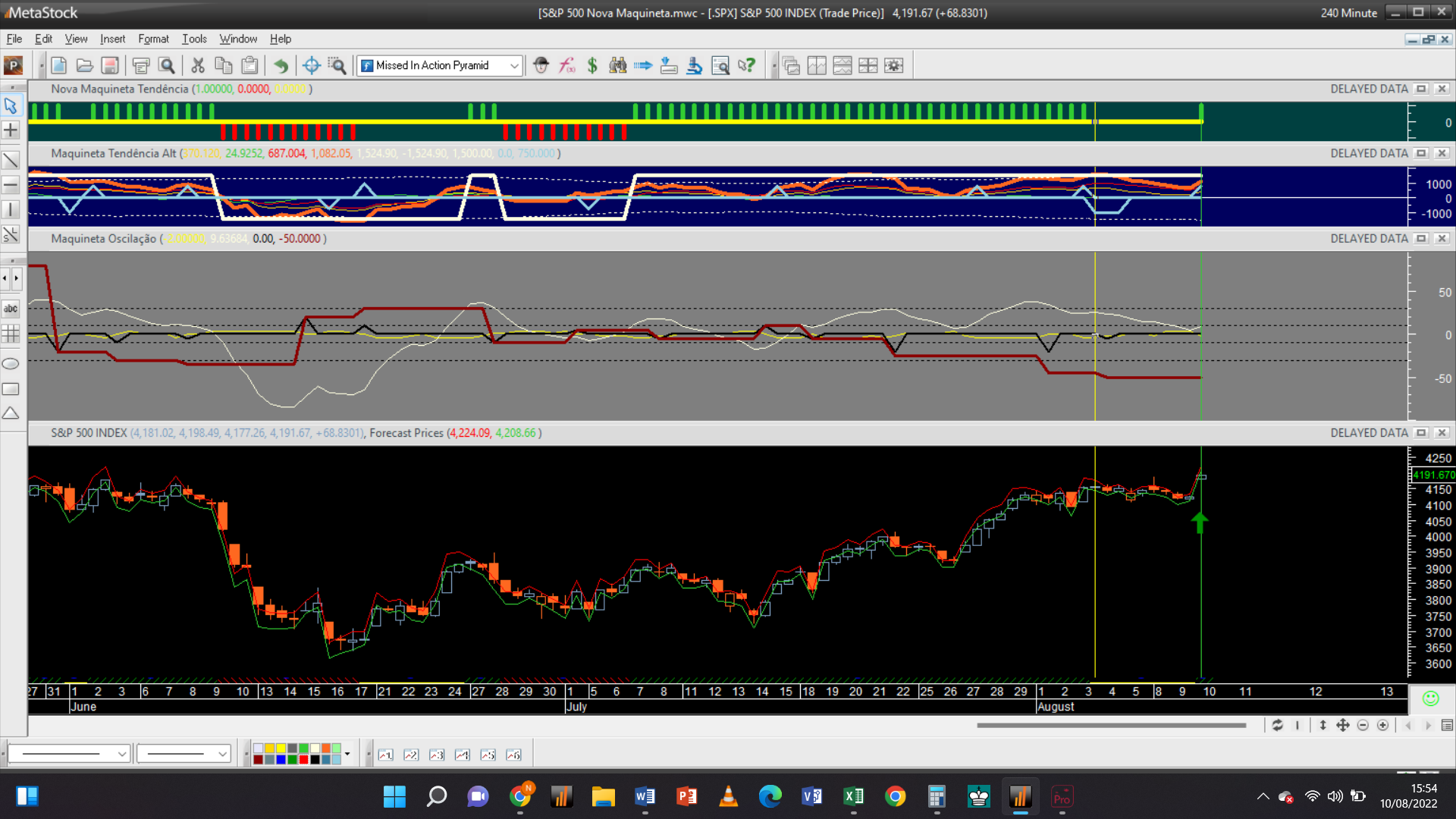Select the crosshair pointer toolbar icon

point(311,66)
